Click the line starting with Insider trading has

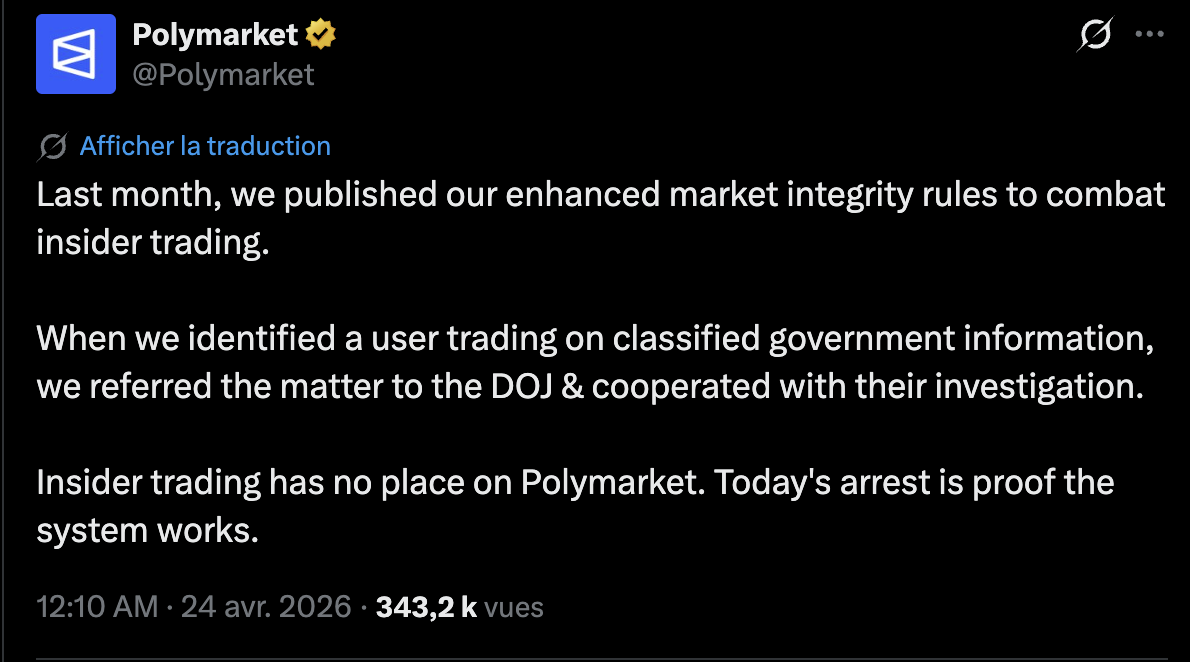(x=575, y=483)
